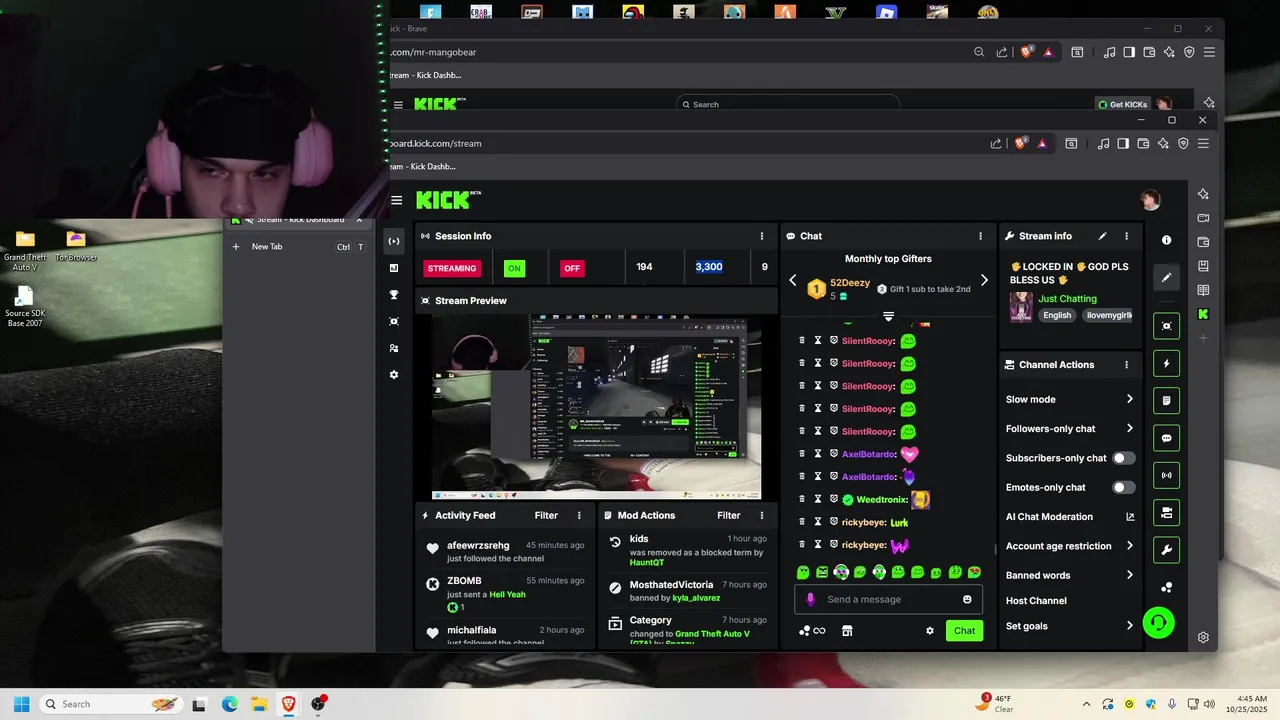
Task: Open the emoji picker in the chat input
Action: coord(967,599)
